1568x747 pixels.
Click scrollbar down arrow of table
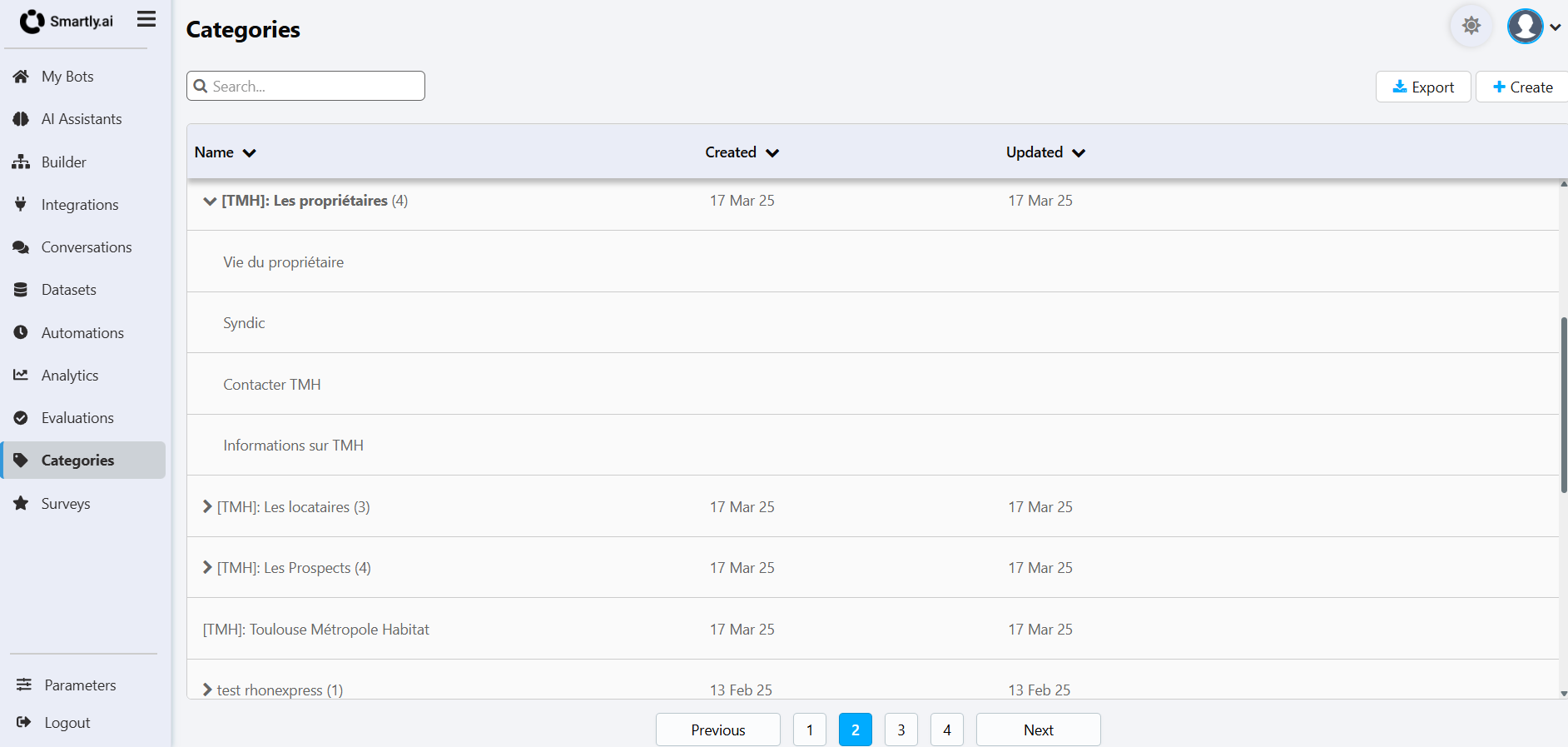click(x=1564, y=693)
